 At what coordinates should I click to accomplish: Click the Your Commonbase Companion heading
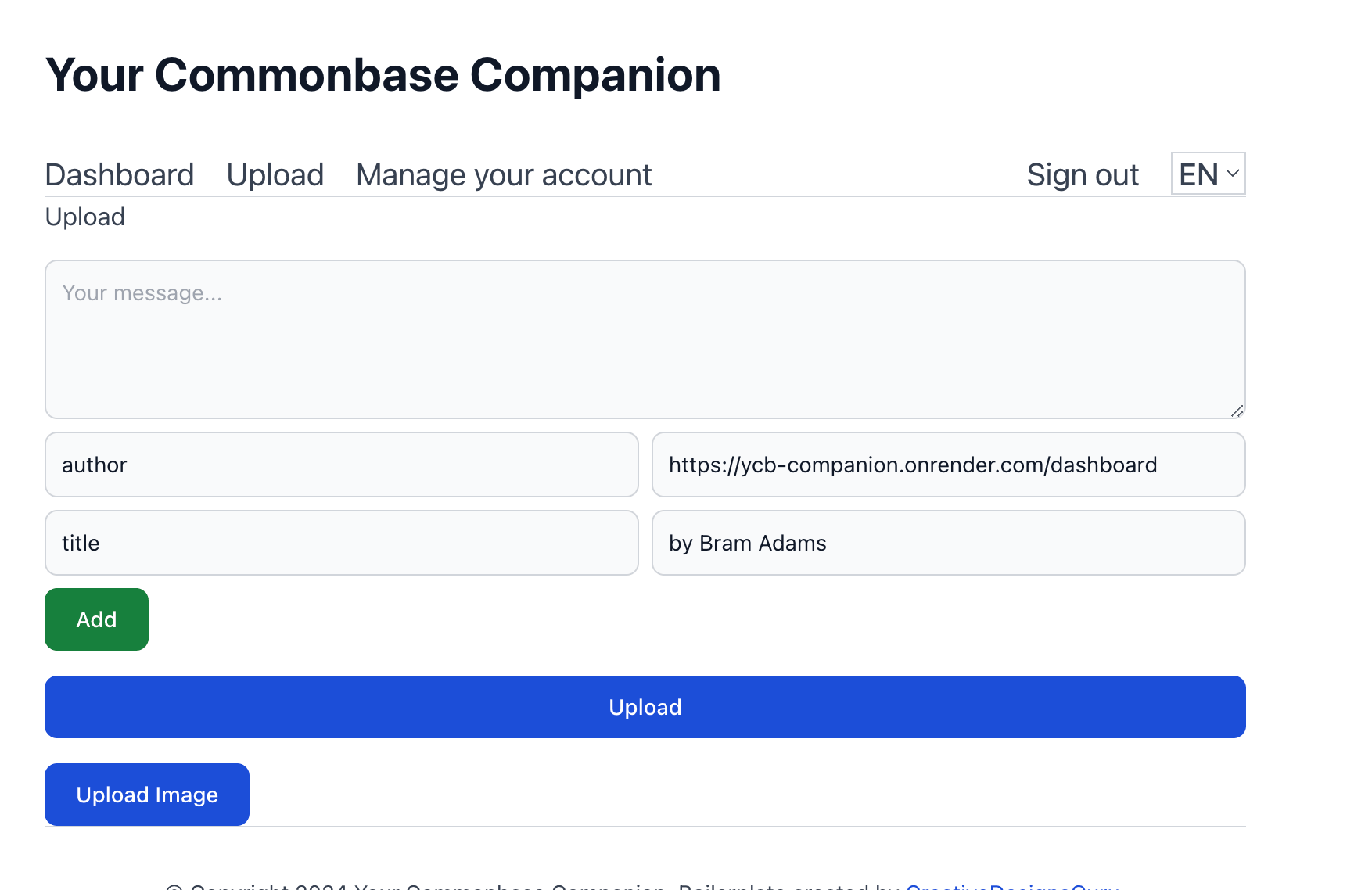pyautogui.click(x=383, y=75)
